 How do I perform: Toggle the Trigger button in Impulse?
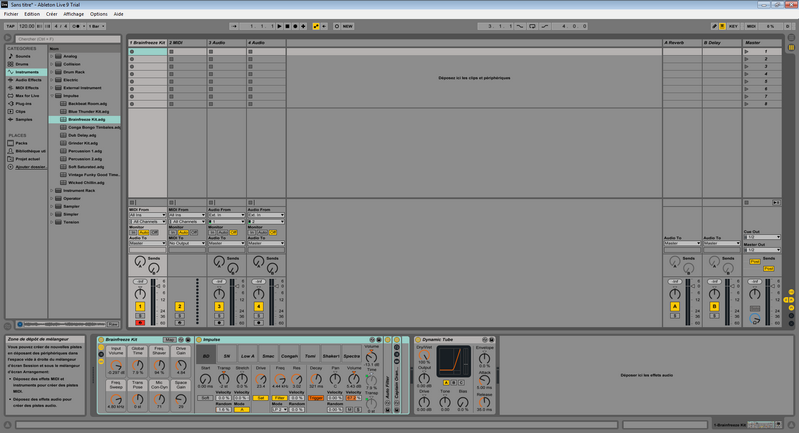(x=316, y=398)
